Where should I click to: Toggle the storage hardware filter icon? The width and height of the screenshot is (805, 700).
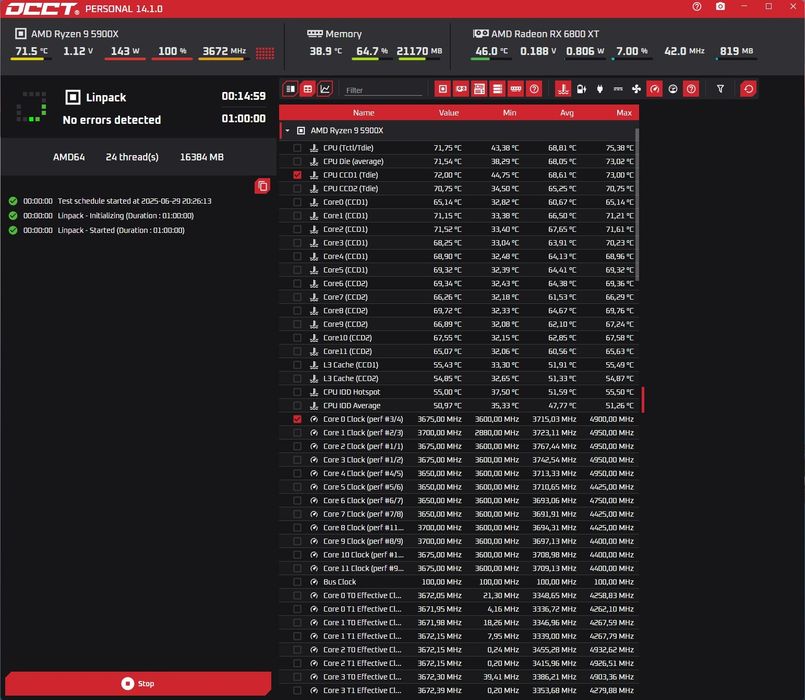497,89
